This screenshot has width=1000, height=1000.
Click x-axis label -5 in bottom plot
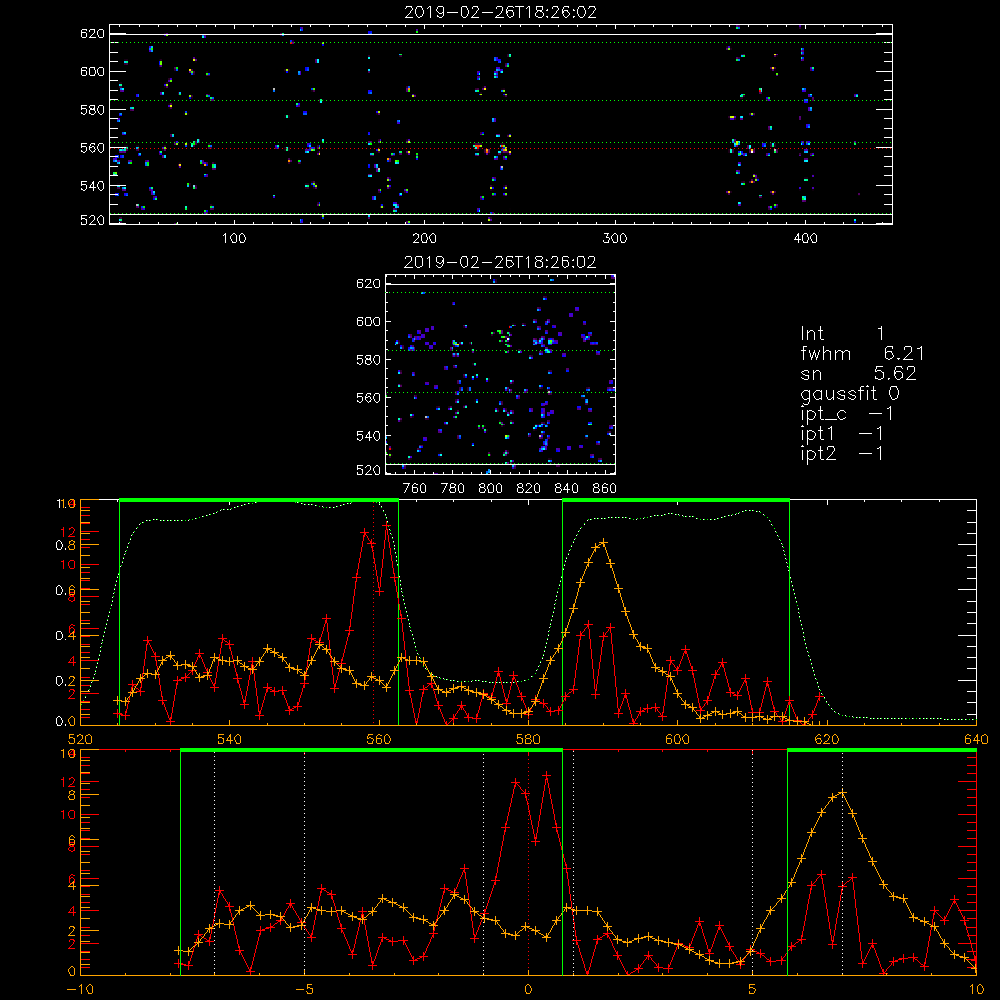click(304, 990)
